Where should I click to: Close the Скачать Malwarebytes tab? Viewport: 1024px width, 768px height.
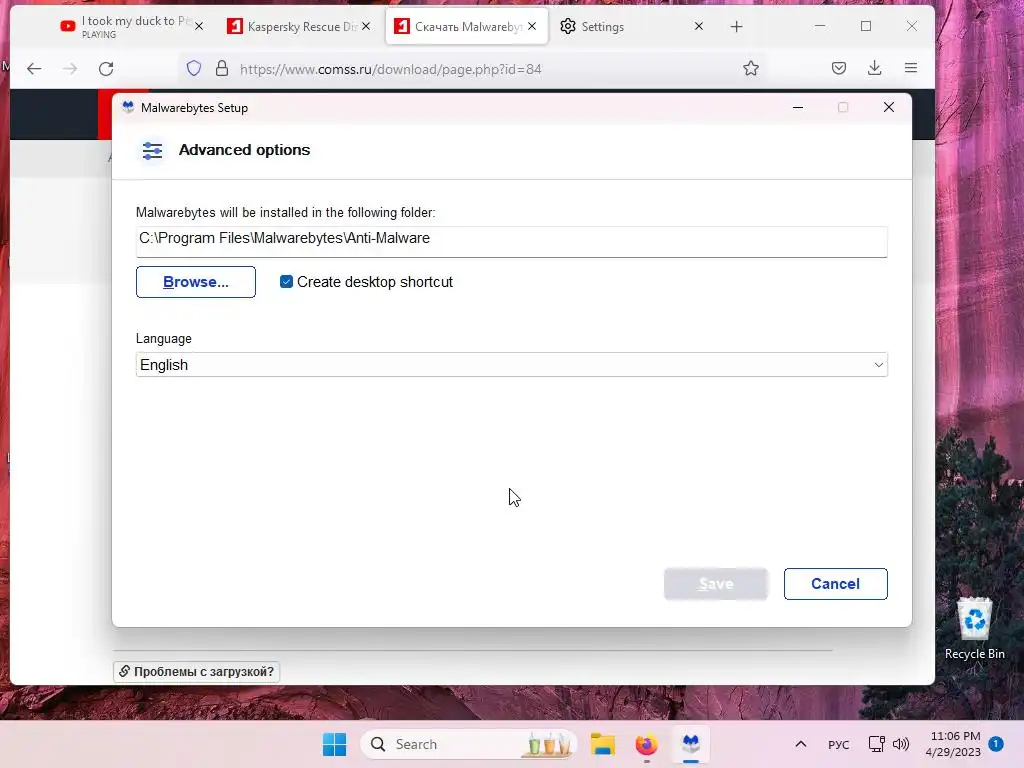tap(532, 26)
